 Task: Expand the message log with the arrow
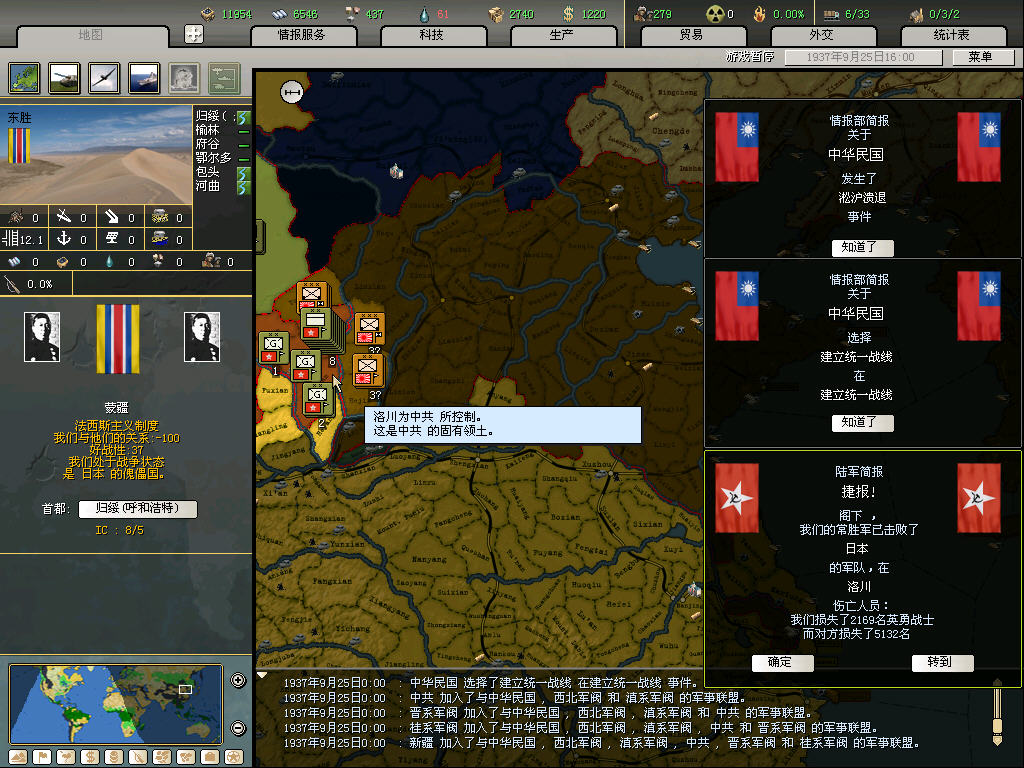click(x=262, y=675)
